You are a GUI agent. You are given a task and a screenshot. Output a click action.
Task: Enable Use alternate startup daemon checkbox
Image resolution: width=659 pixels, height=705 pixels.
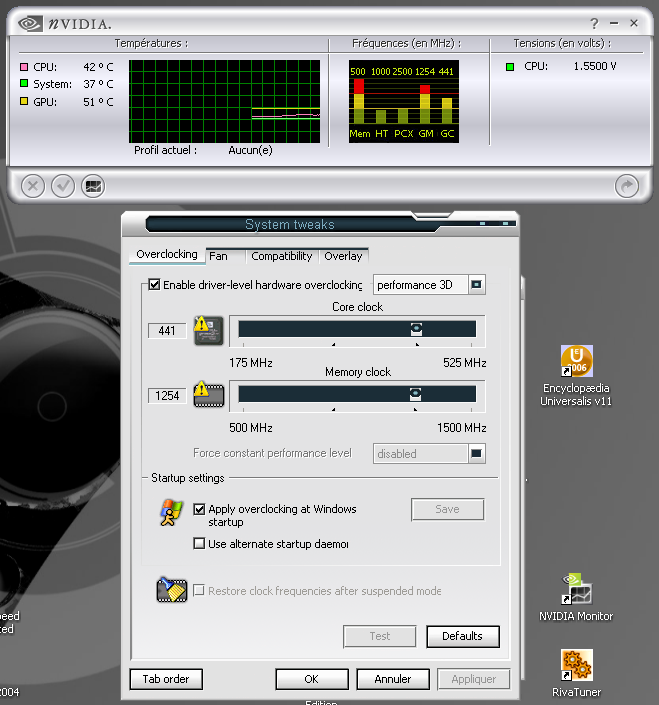(x=199, y=544)
